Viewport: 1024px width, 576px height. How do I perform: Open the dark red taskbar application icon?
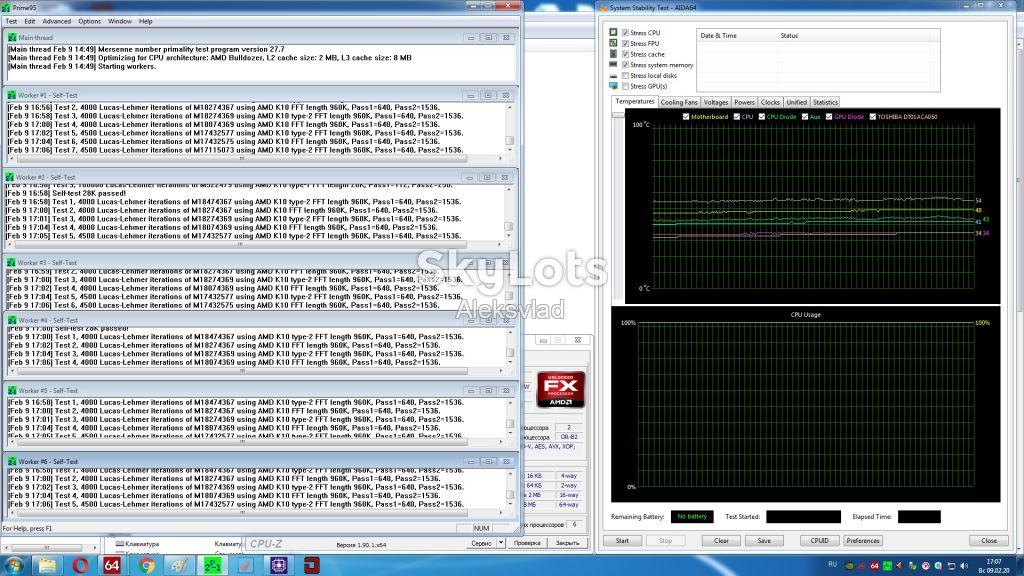coord(312,566)
